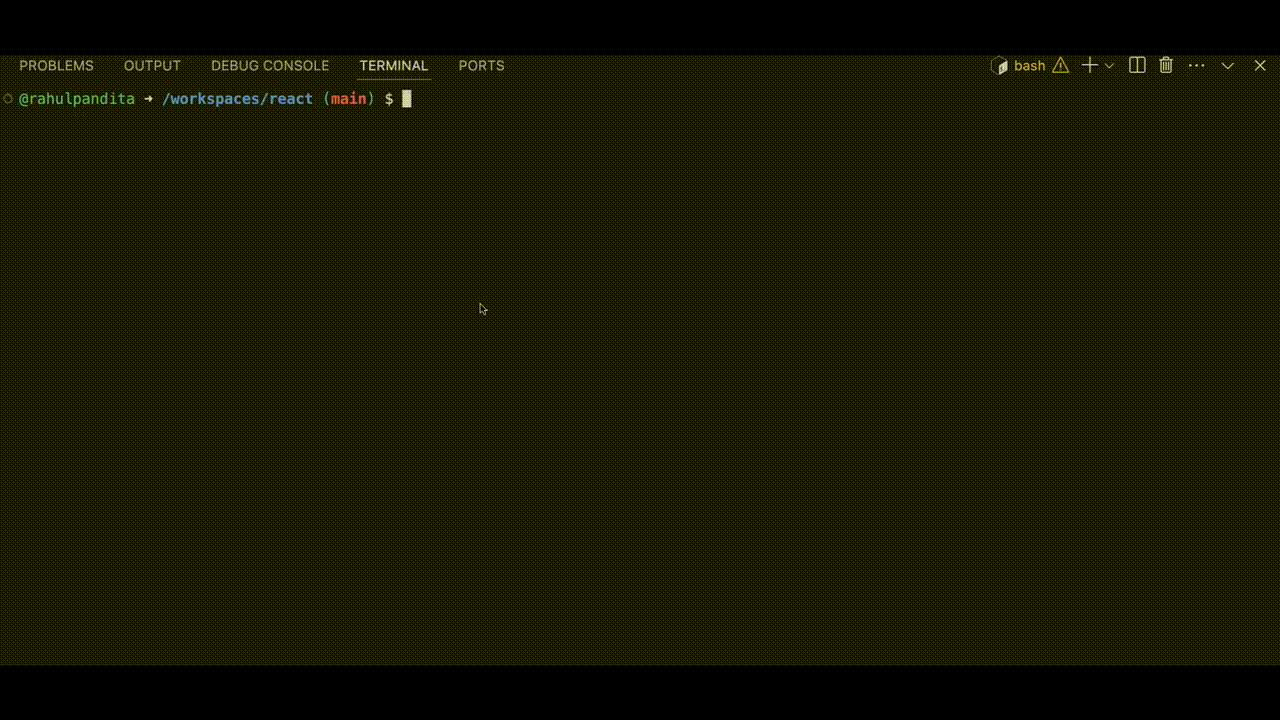
Task: Click the @rahulpandita username in the prompt
Action: tap(77, 99)
